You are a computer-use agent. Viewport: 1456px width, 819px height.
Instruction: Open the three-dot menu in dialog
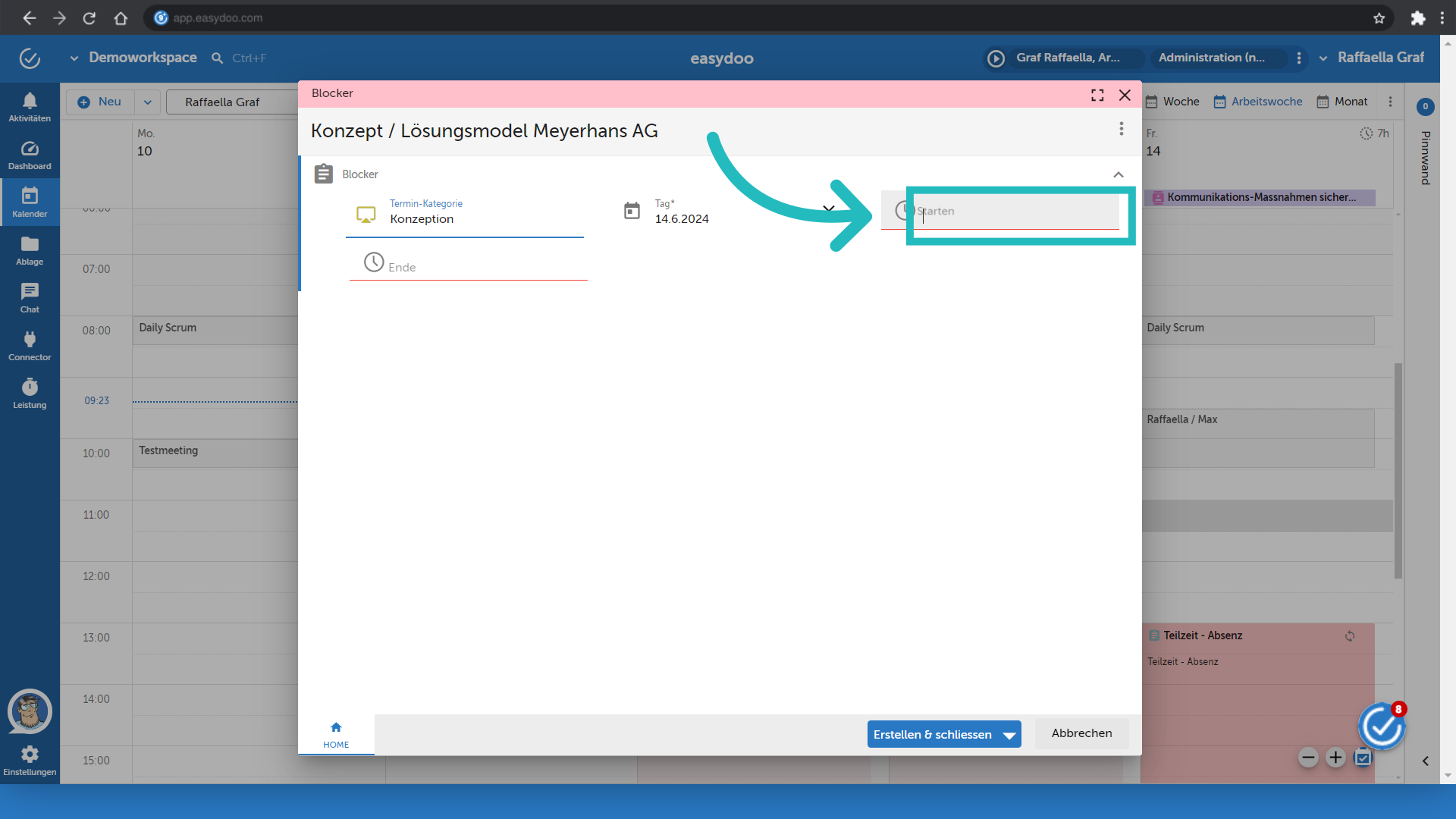click(x=1121, y=129)
